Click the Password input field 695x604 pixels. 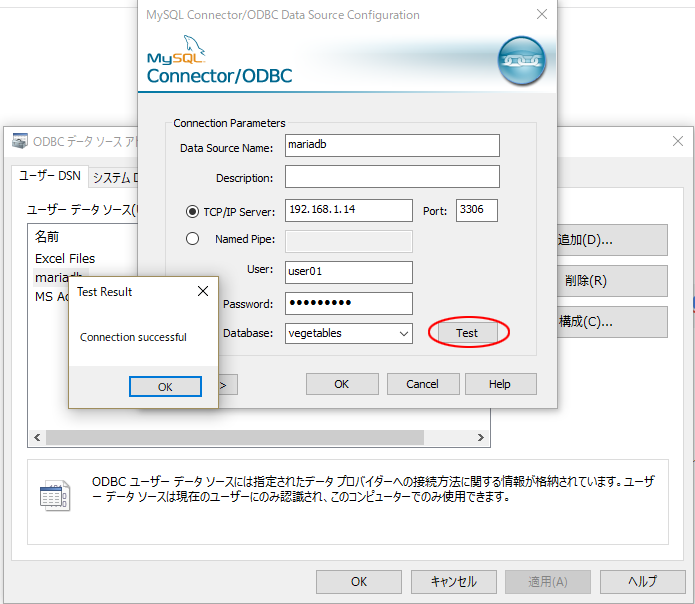348,303
